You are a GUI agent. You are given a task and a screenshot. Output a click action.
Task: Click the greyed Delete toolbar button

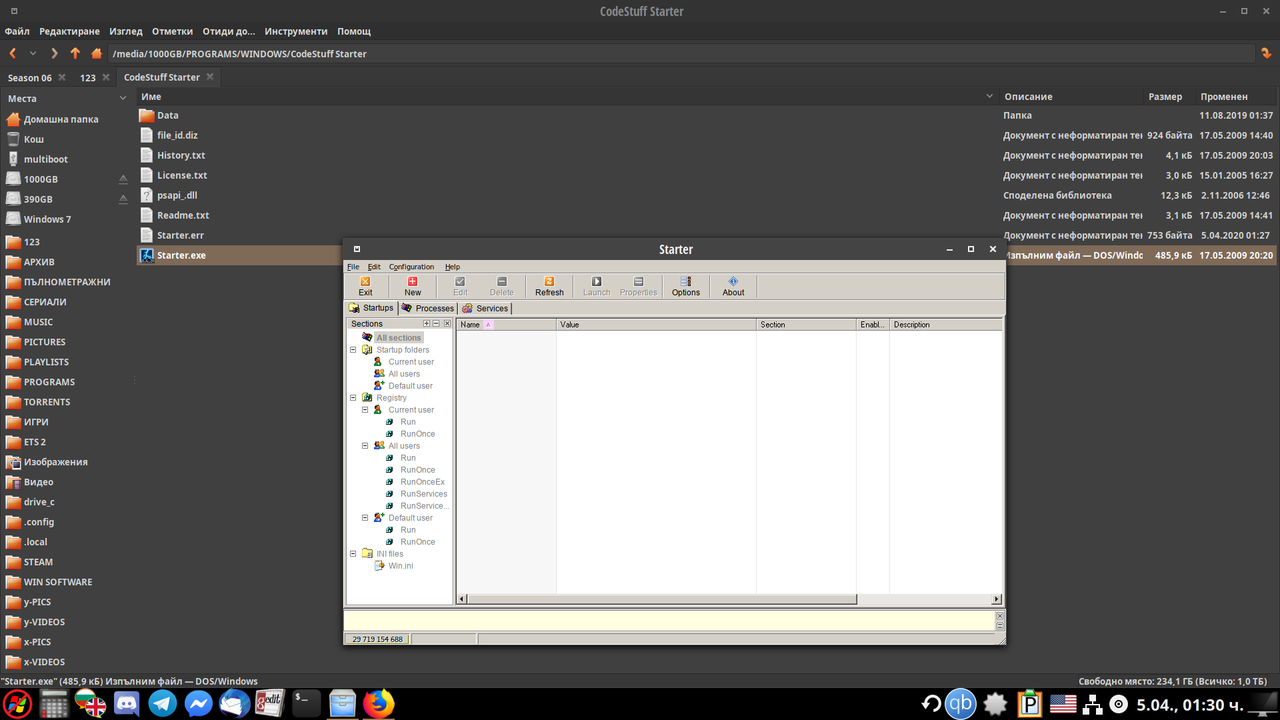pyautogui.click(x=501, y=287)
